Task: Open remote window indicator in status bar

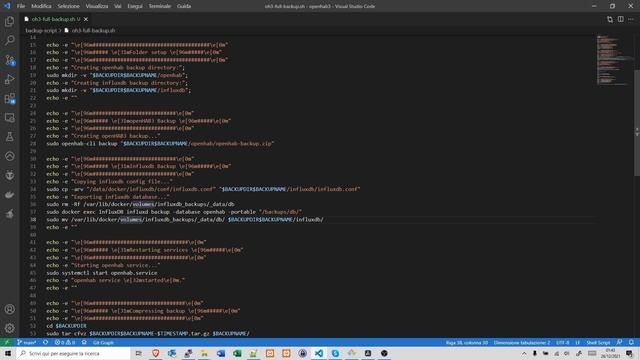Action: pyautogui.click(x=7, y=342)
